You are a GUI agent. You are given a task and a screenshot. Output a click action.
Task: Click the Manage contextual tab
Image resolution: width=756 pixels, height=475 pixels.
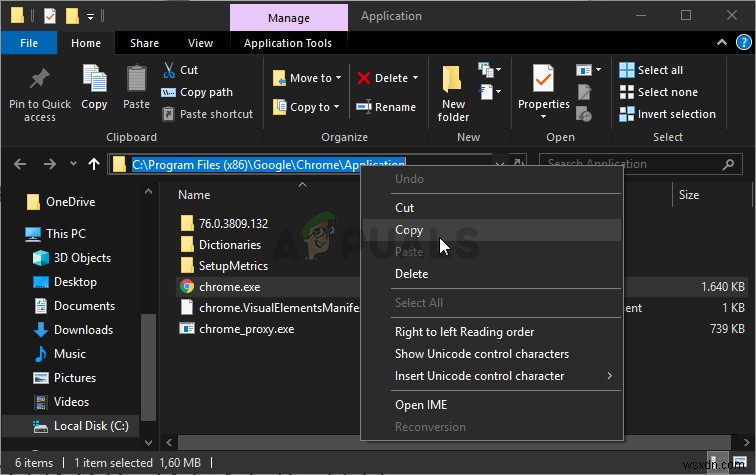(289, 18)
